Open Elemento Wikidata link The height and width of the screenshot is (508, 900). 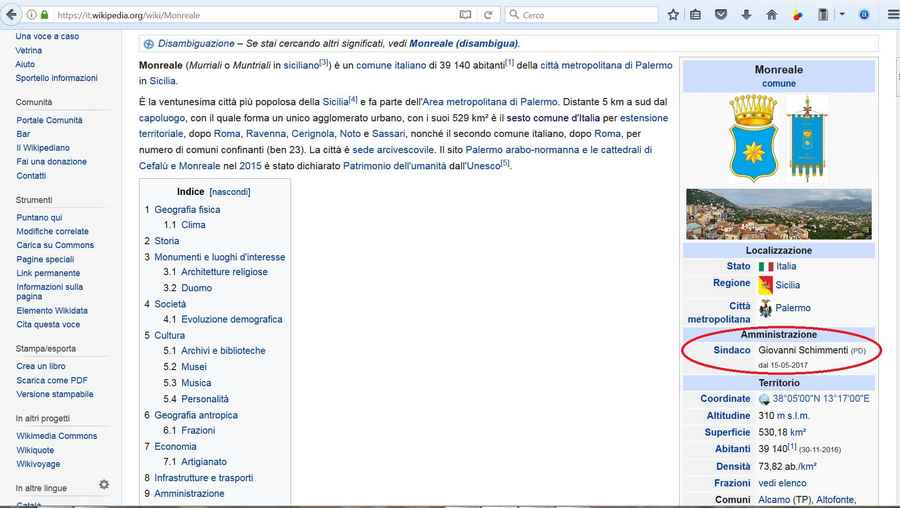(x=52, y=311)
